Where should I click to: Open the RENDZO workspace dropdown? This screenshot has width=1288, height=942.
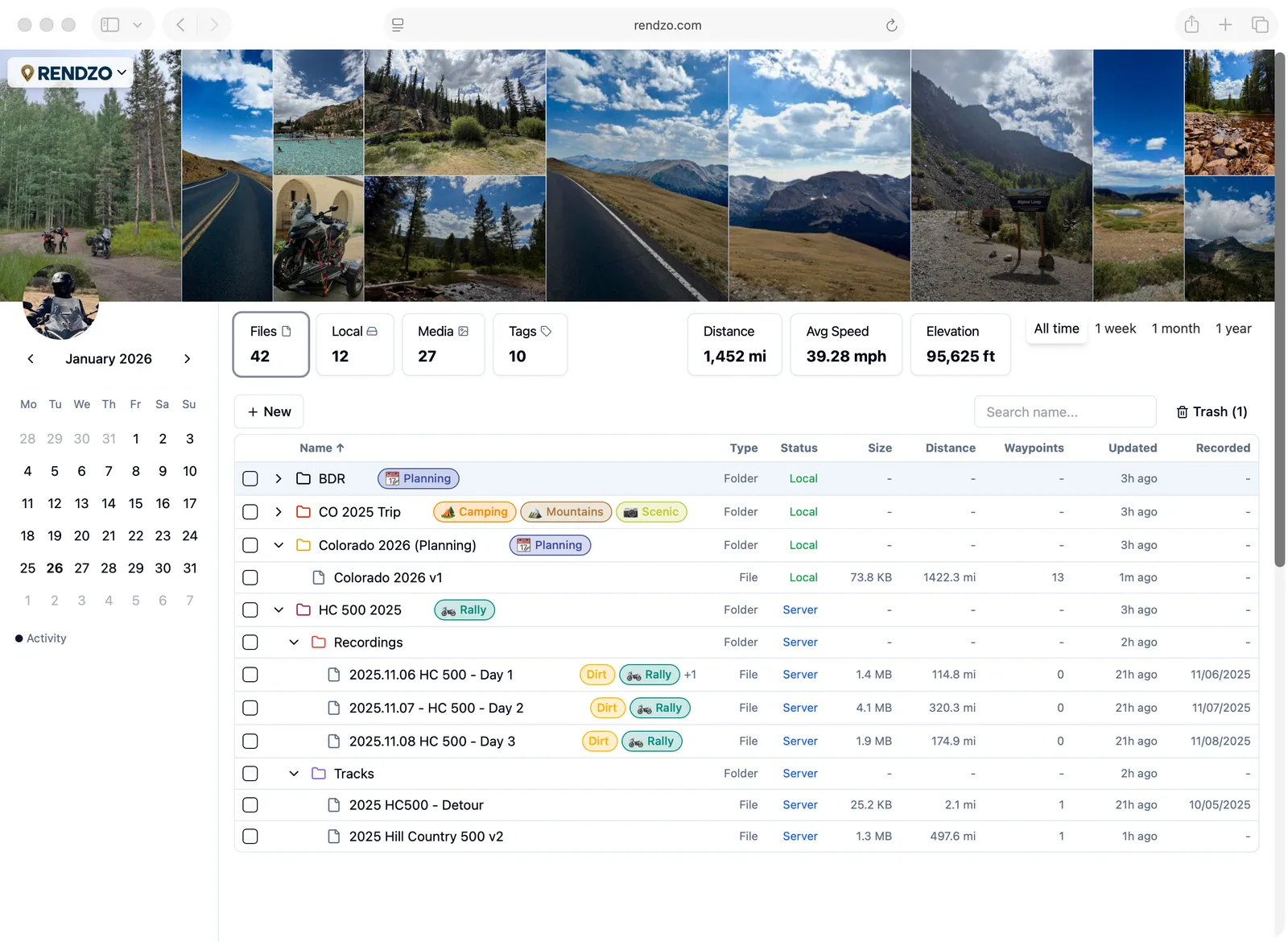[x=69, y=72]
